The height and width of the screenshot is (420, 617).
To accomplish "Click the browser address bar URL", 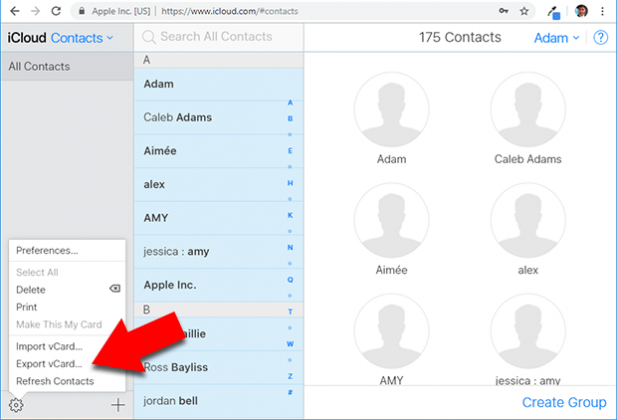I will tap(229, 11).
